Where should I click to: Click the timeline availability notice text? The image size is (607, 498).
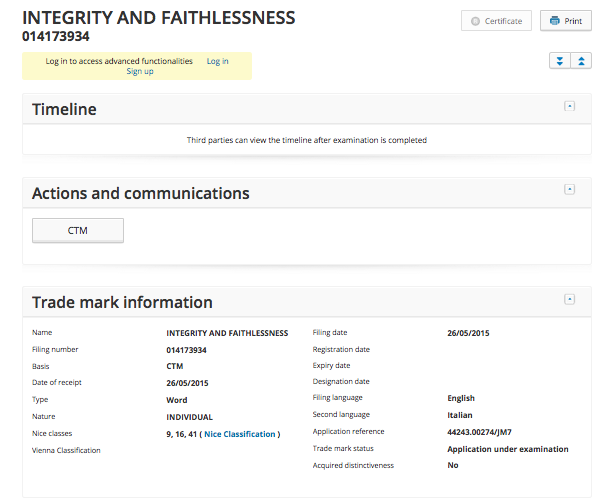[x=306, y=140]
